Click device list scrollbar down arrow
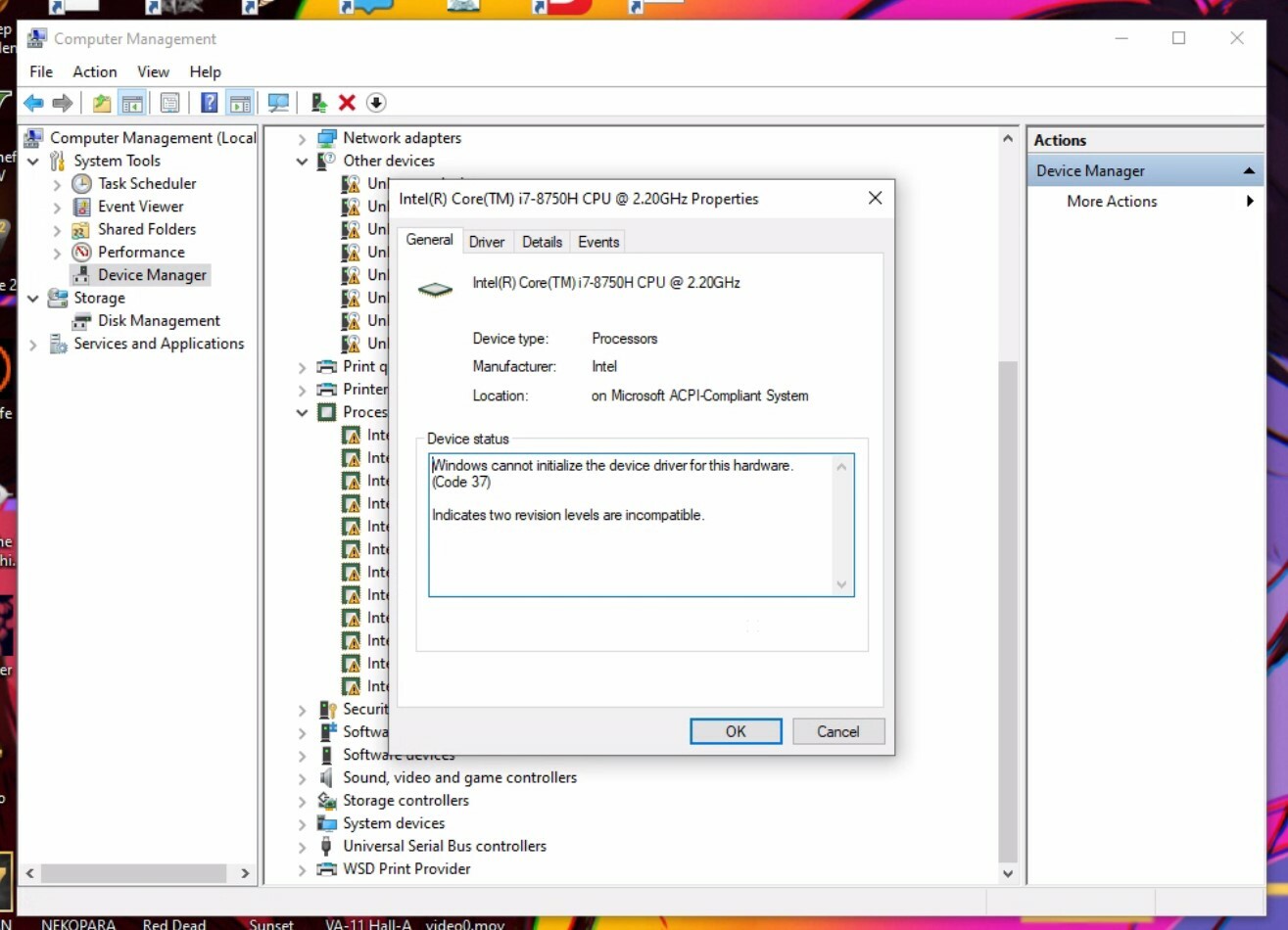This screenshot has height=930, width=1288. point(1008,873)
